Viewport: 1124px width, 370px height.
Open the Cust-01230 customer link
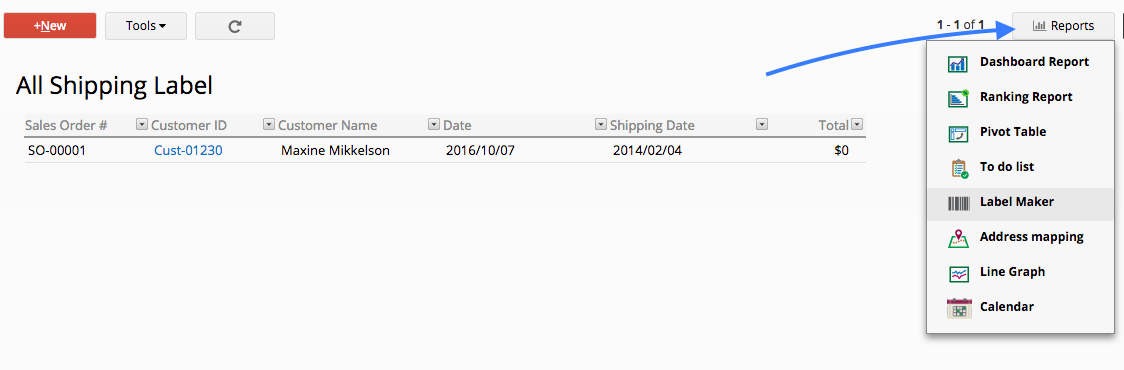point(188,151)
